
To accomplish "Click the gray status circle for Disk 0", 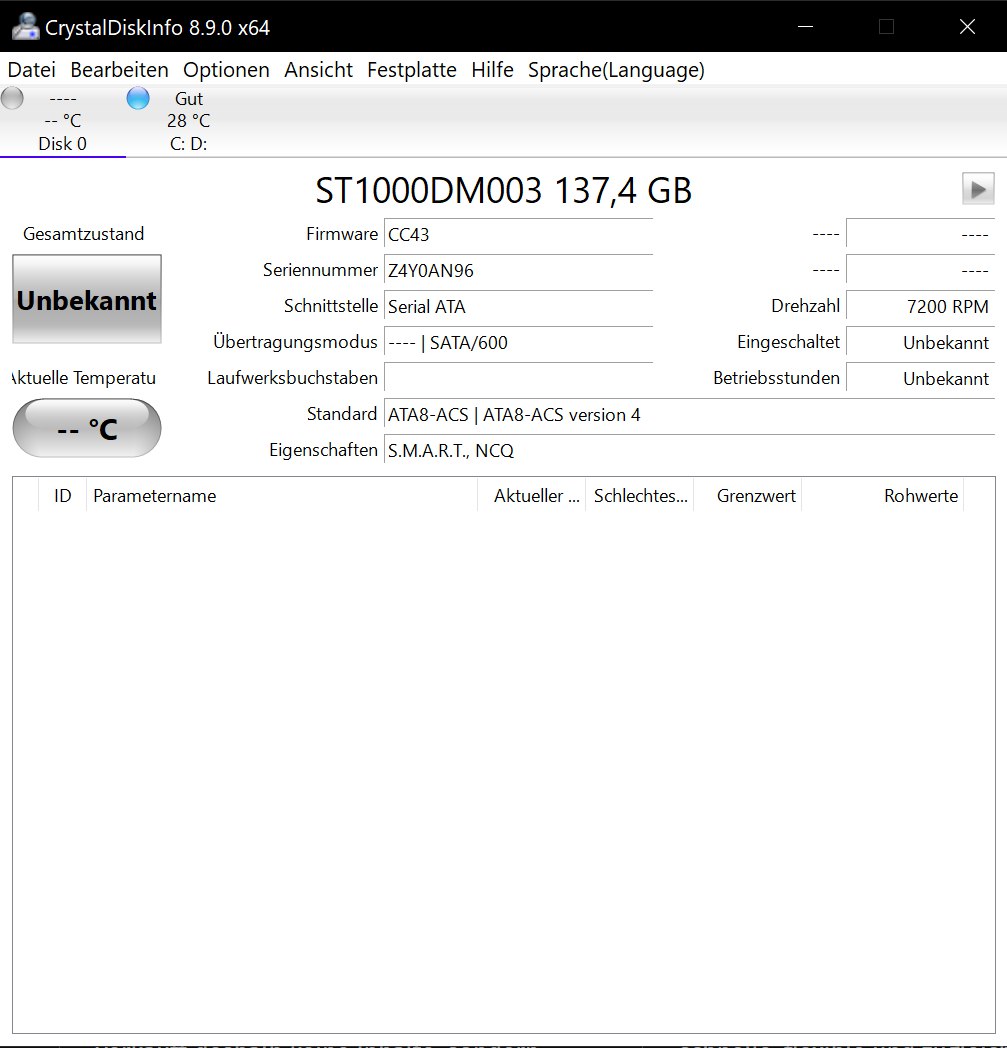I will pos(12,98).
